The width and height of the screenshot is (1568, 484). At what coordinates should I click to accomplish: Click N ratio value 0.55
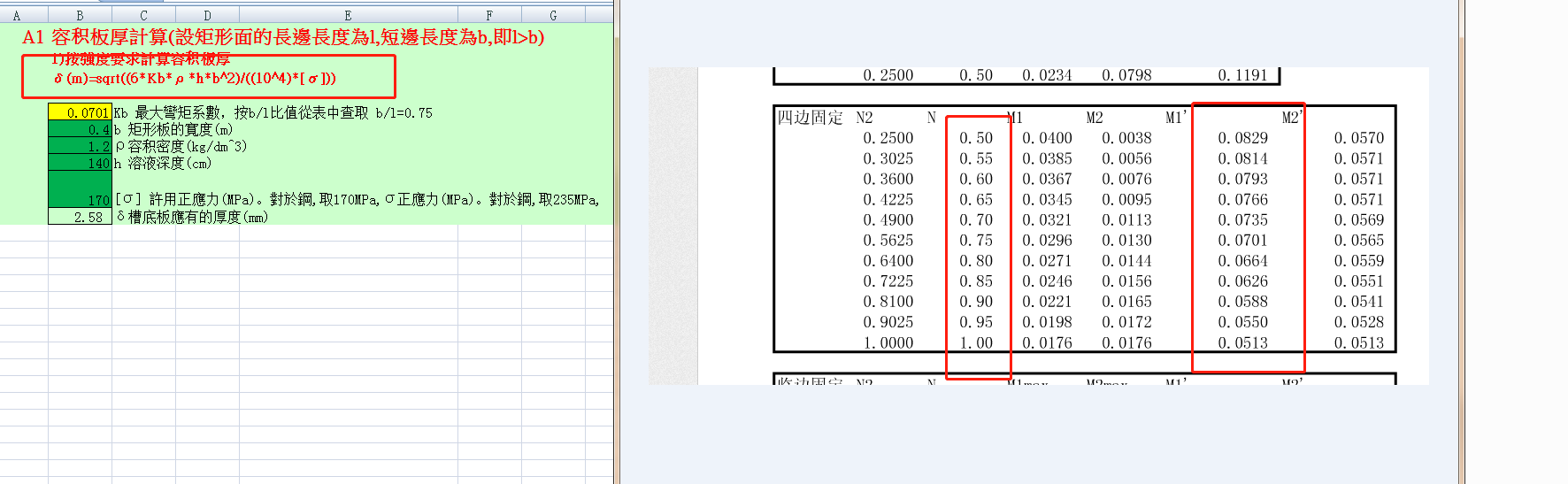(x=976, y=158)
